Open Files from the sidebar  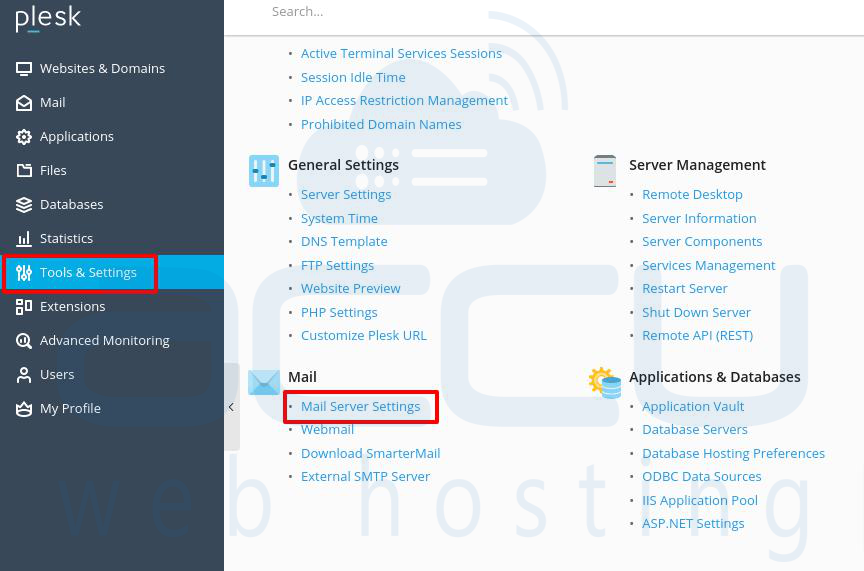[53, 171]
